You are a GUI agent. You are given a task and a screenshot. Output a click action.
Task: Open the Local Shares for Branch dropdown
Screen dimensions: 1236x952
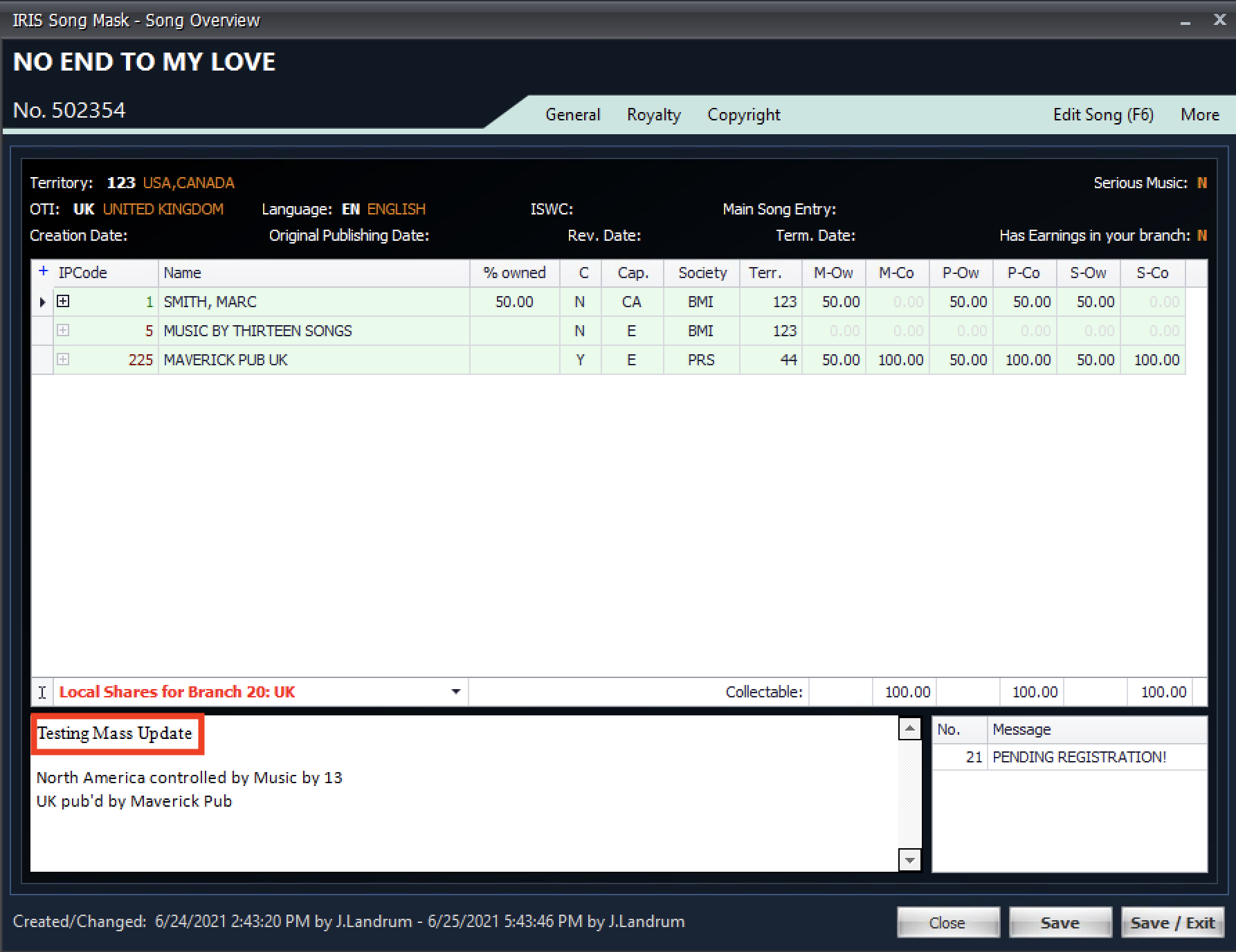click(x=455, y=692)
